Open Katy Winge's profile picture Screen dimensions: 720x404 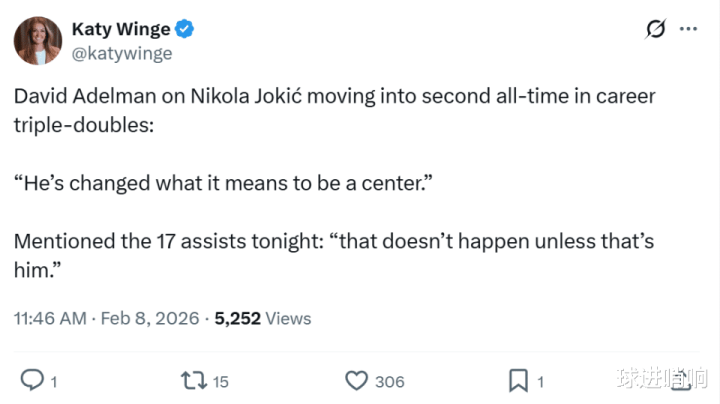[37, 41]
